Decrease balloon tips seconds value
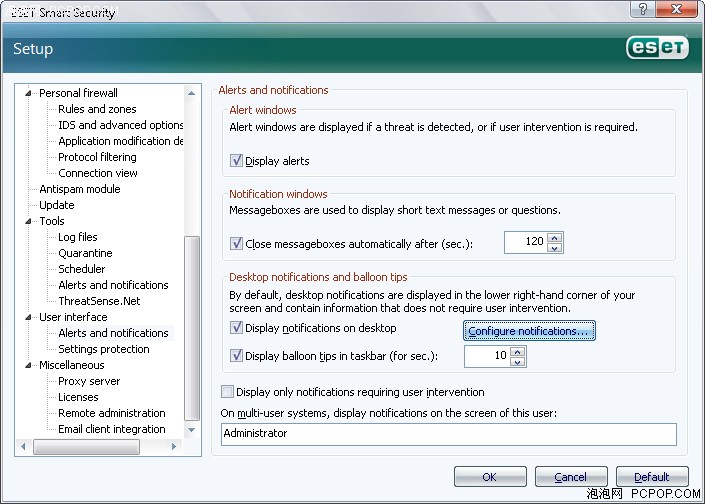The height and width of the screenshot is (504, 705). coord(518,361)
